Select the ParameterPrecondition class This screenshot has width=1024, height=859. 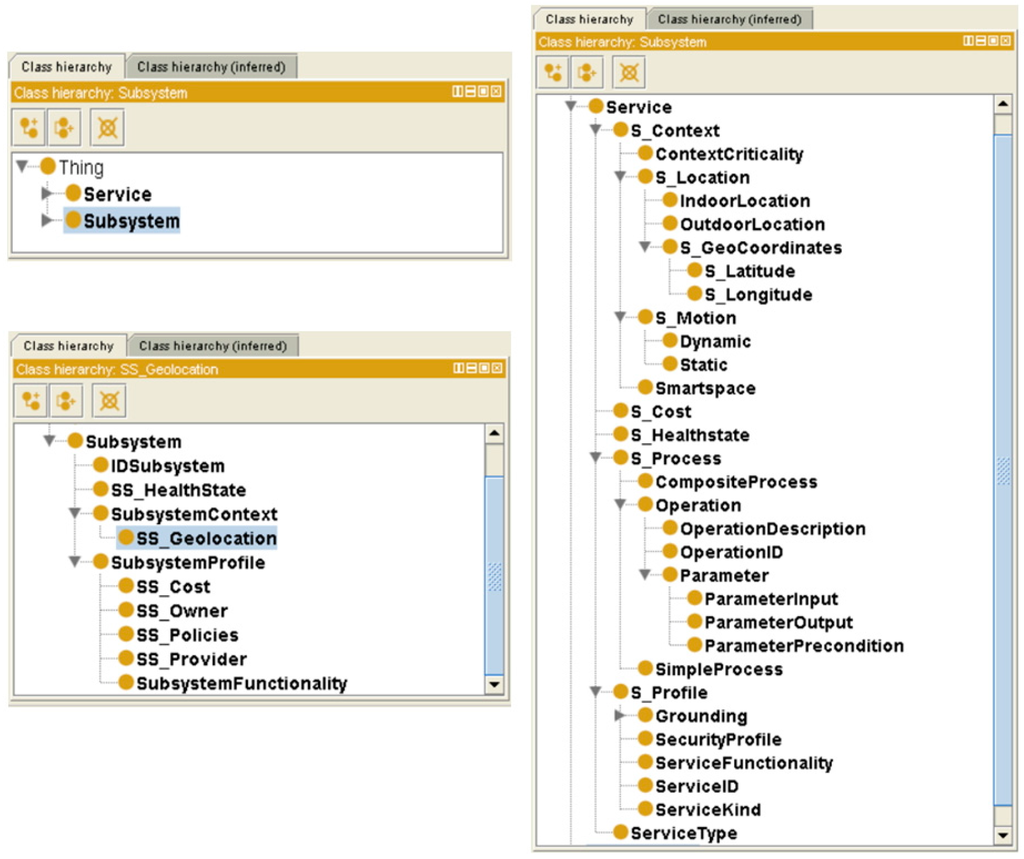[x=803, y=646]
